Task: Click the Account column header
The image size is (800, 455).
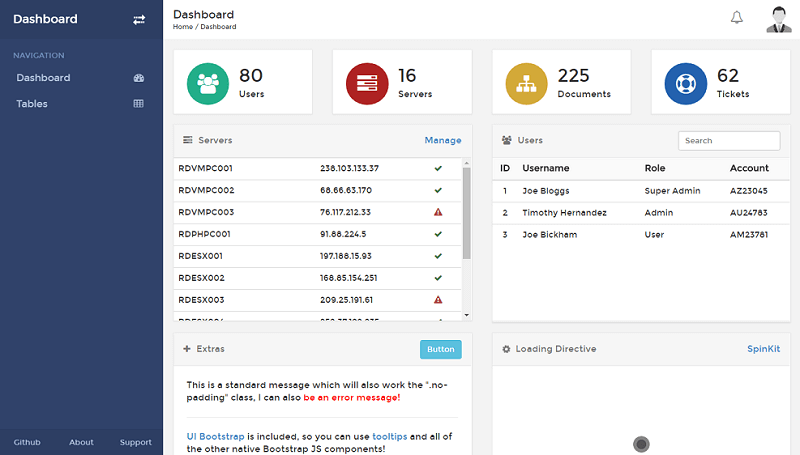Action: pyautogui.click(x=749, y=168)
